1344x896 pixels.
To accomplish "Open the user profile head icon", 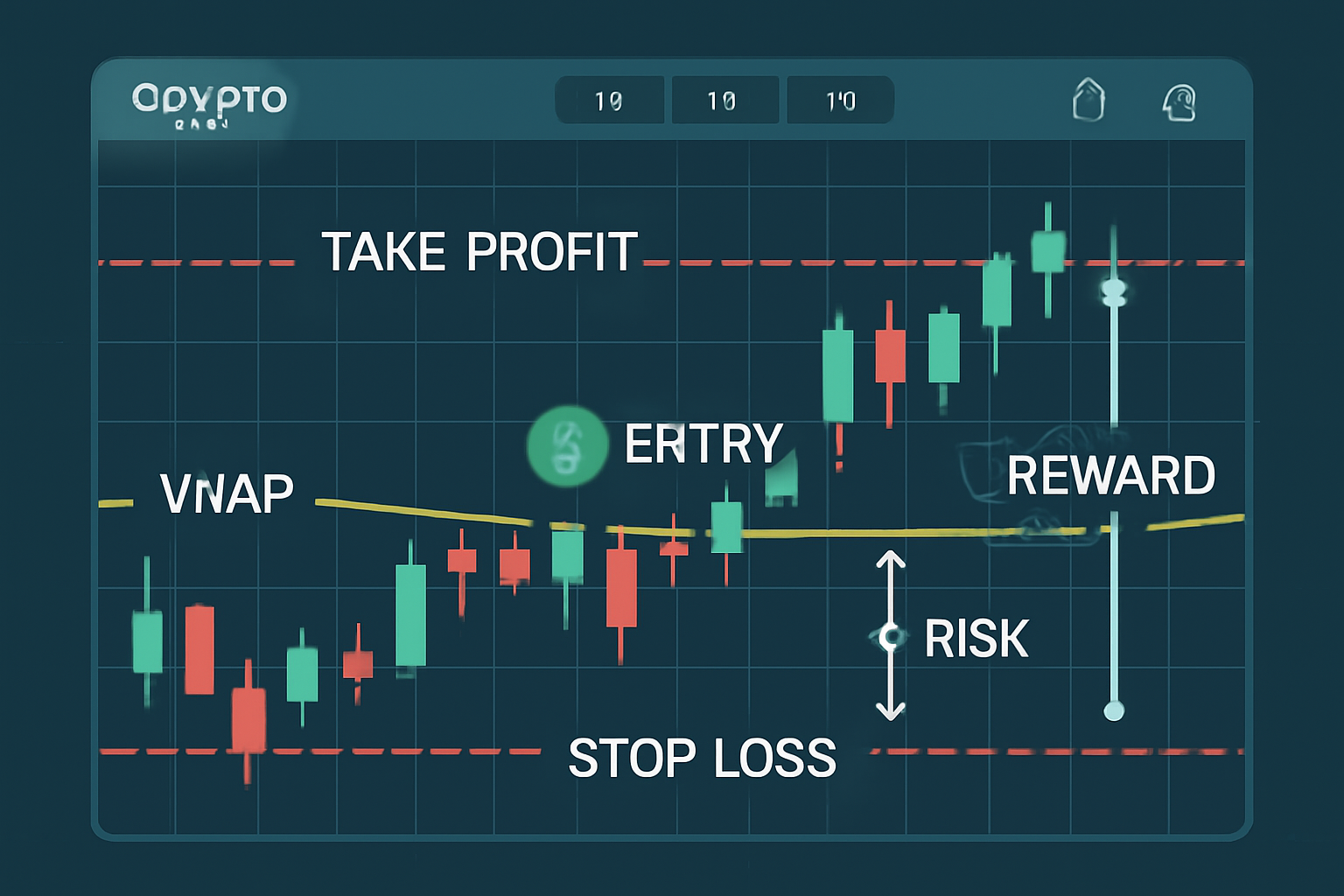I will click(x=1179, y=102).
